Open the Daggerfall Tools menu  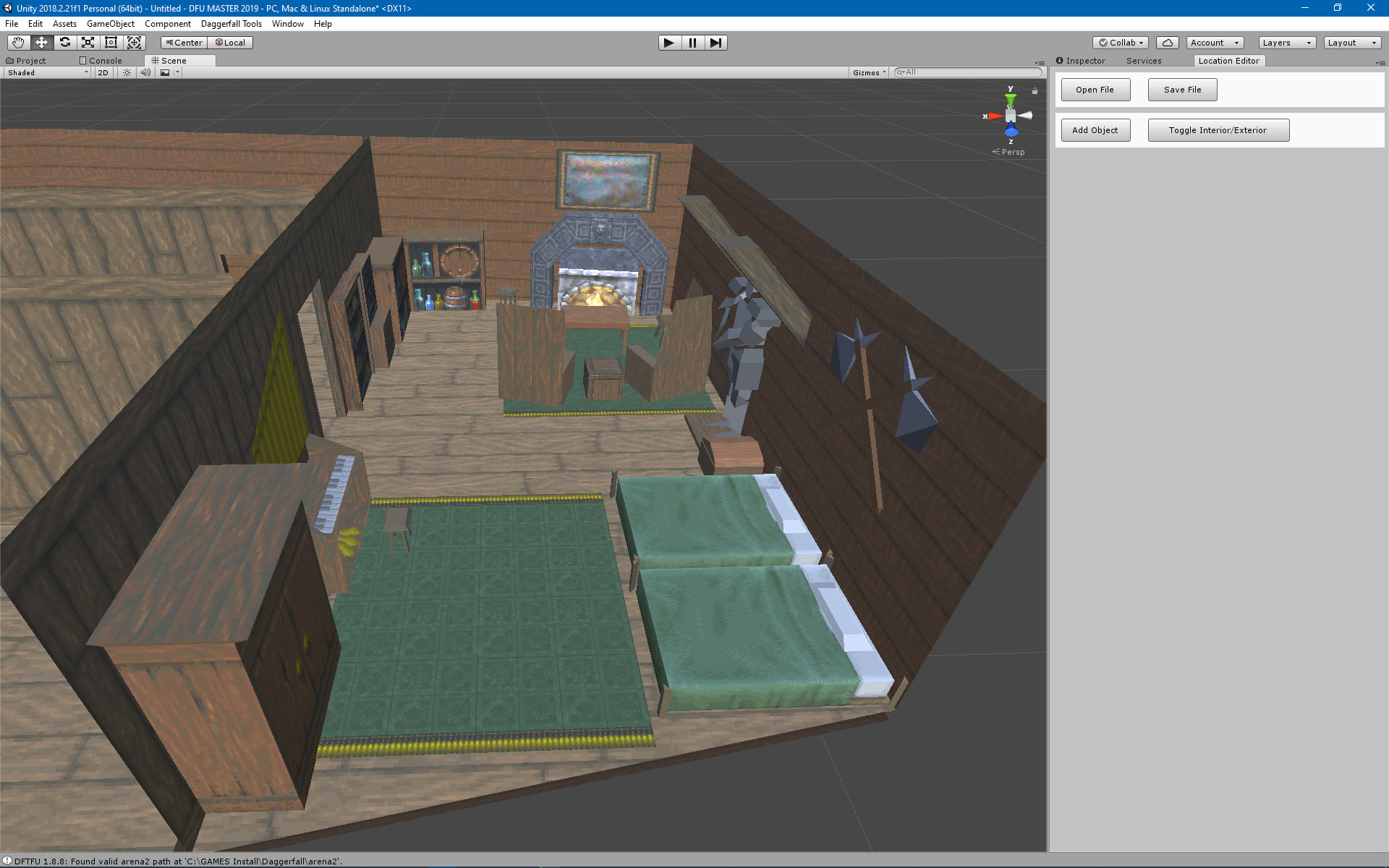[x=231, y=24]
